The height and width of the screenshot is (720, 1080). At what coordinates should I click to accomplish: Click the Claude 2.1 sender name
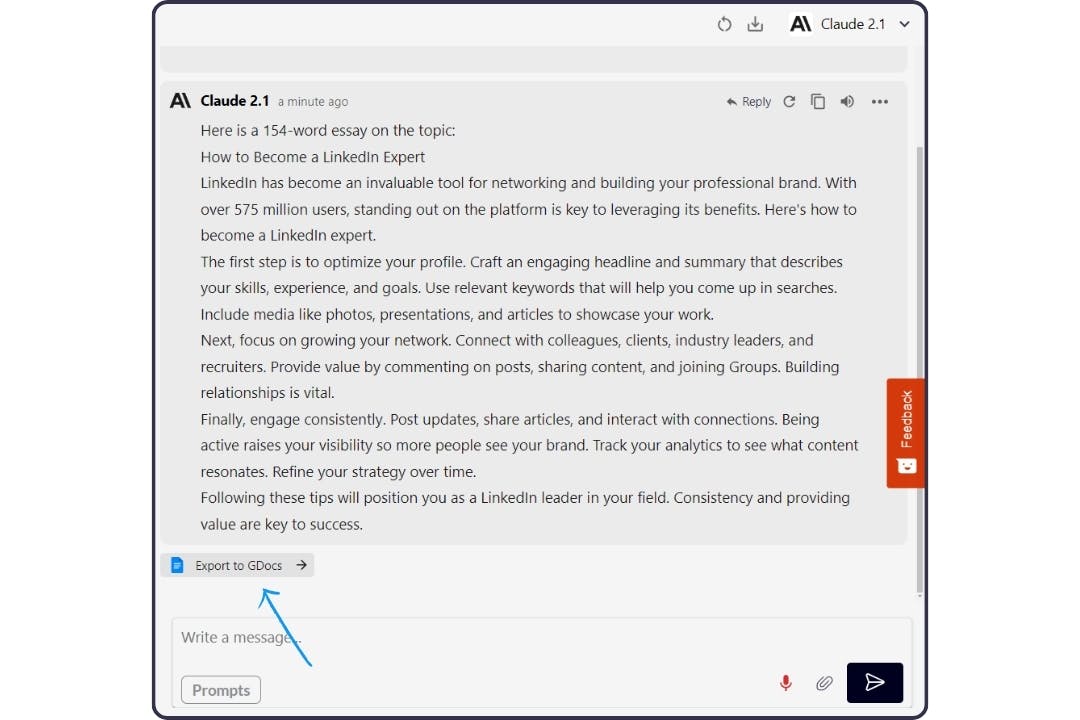(235, 101)
